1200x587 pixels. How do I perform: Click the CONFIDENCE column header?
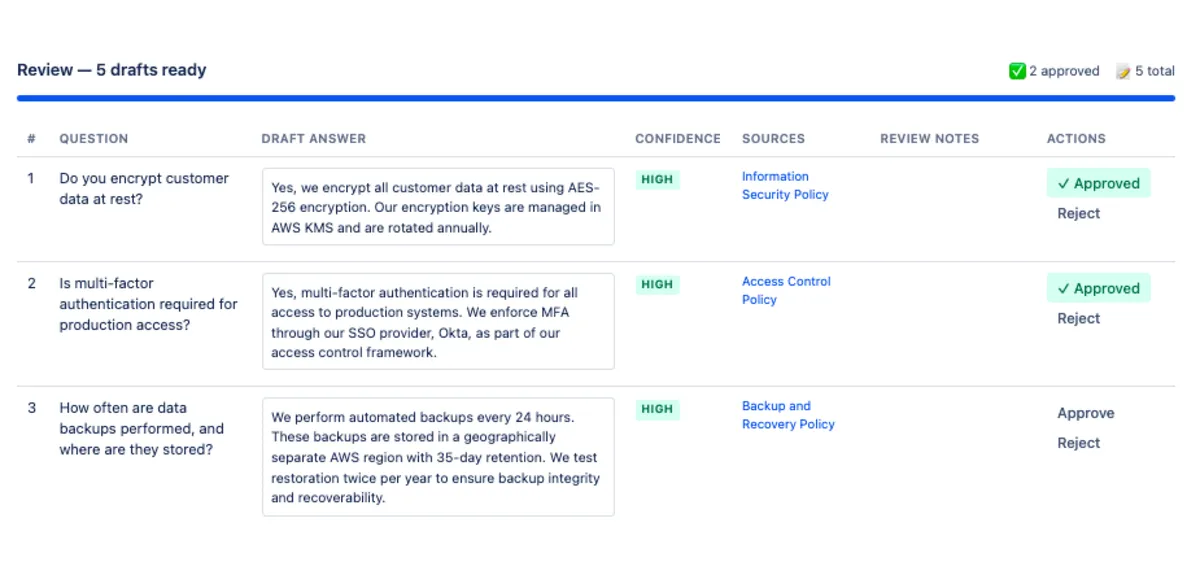pos(678,139)
